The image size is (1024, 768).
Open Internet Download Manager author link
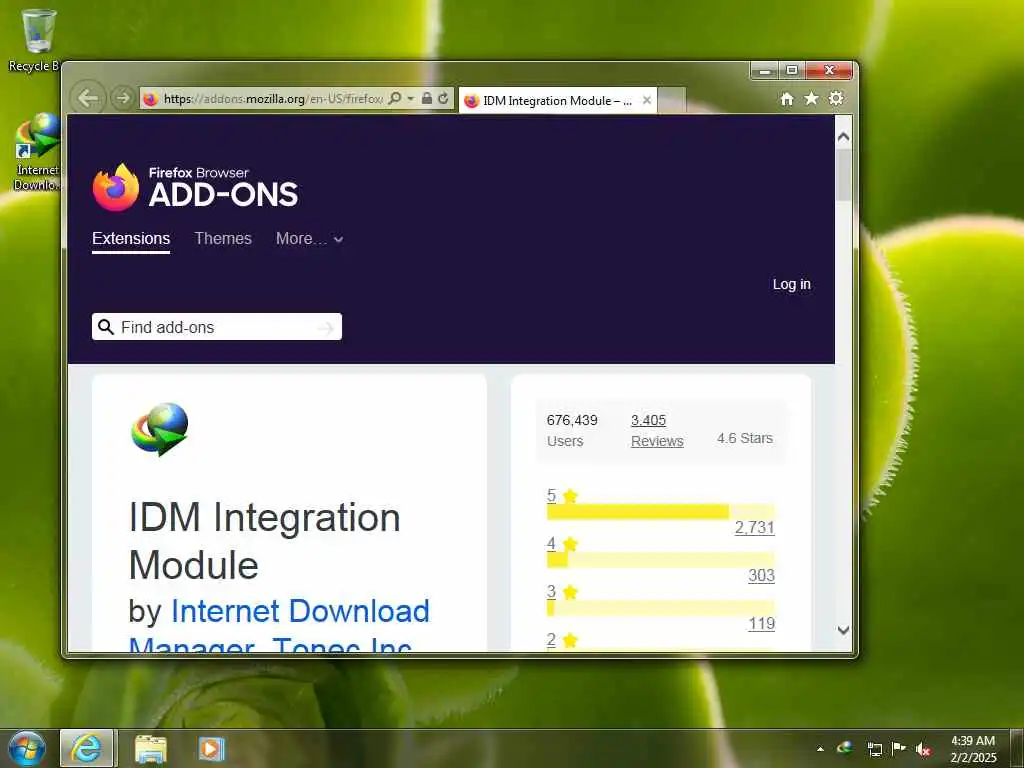tap(280, 627)
